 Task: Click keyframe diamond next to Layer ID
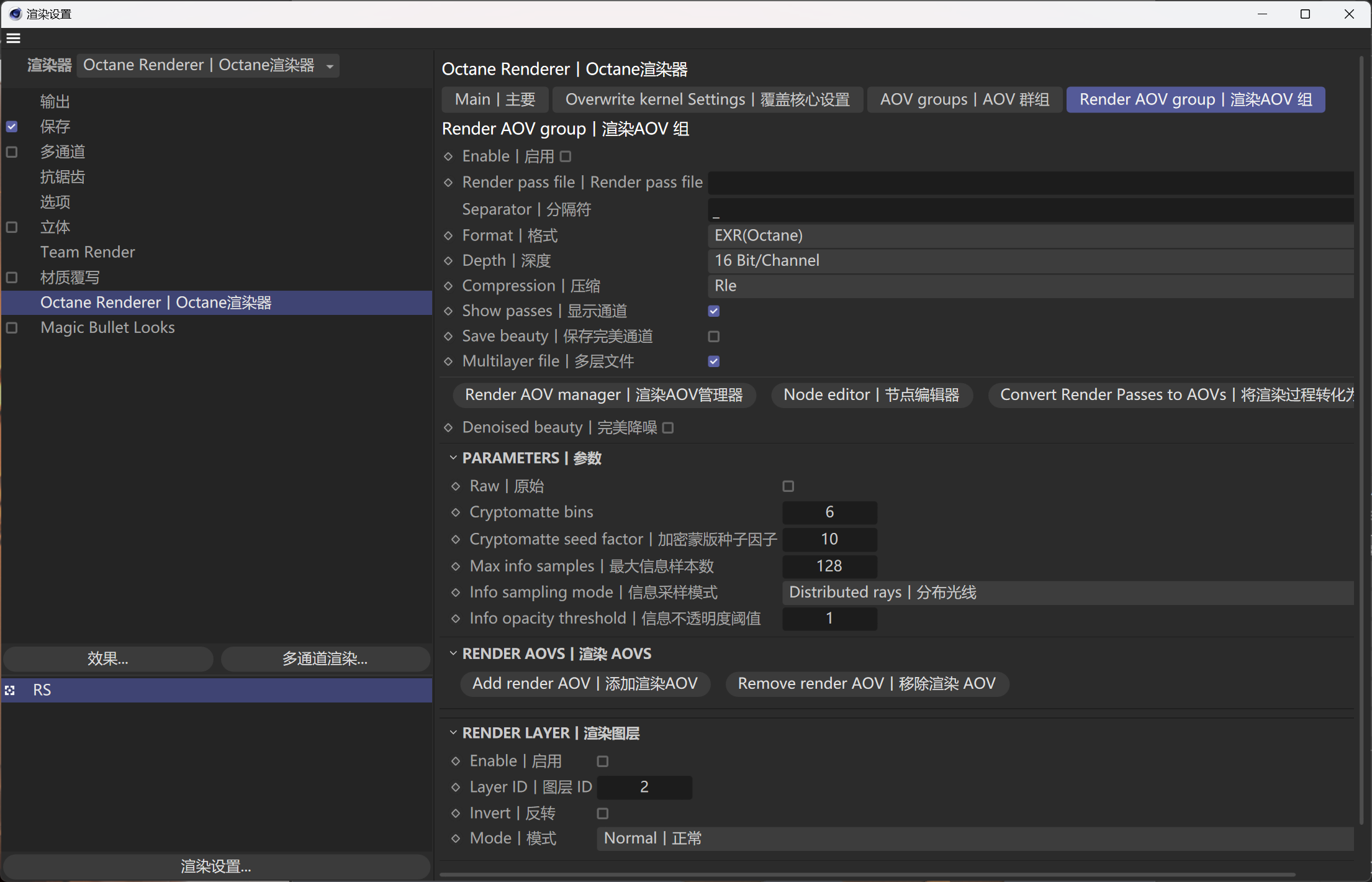tap(456, 787)
